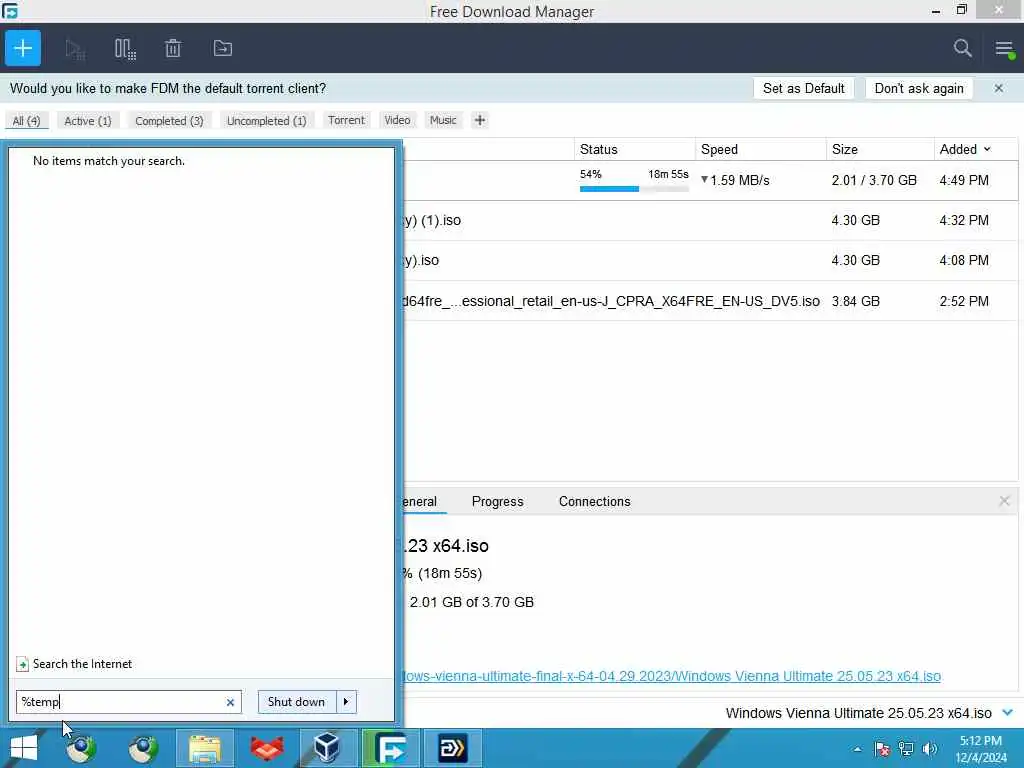Move download using the folder arrow icon
The height and width of the screenshot is (768, 1024).
(223, 48)
